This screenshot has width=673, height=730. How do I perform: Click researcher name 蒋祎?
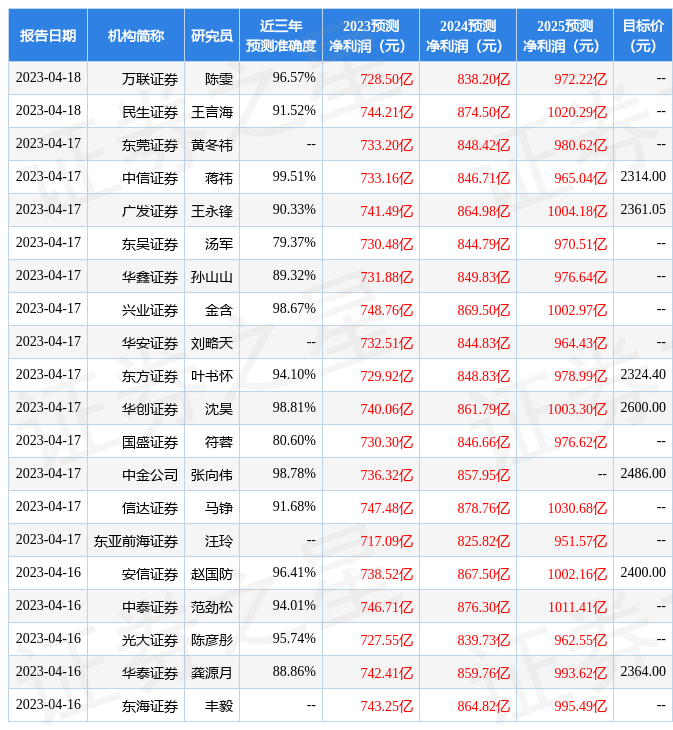coord(219,178)
